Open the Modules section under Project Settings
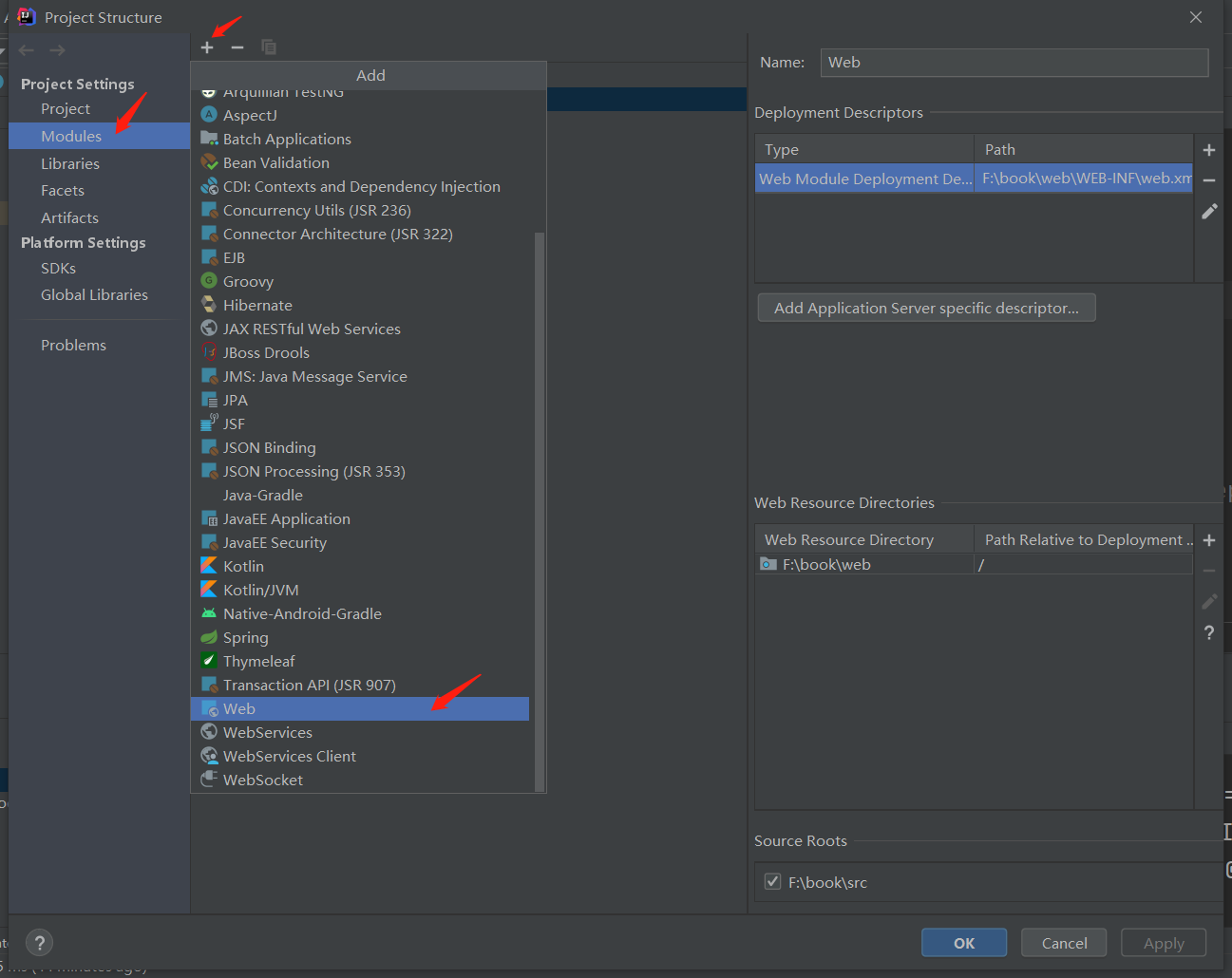The image size is (1232, 978). pyautogui.click(x=71, y=136)
